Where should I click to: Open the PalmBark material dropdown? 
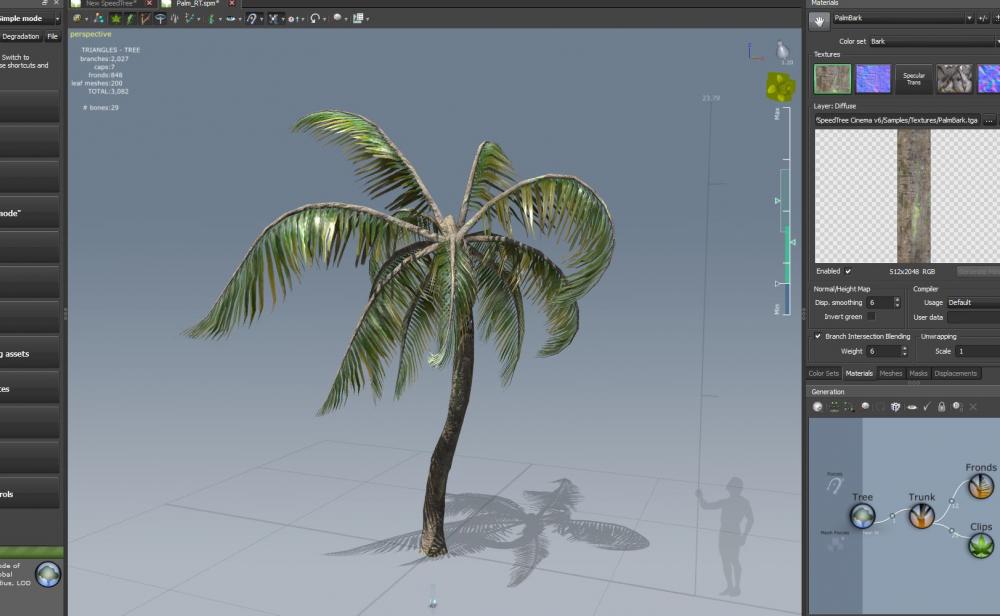tap(967, 19)
